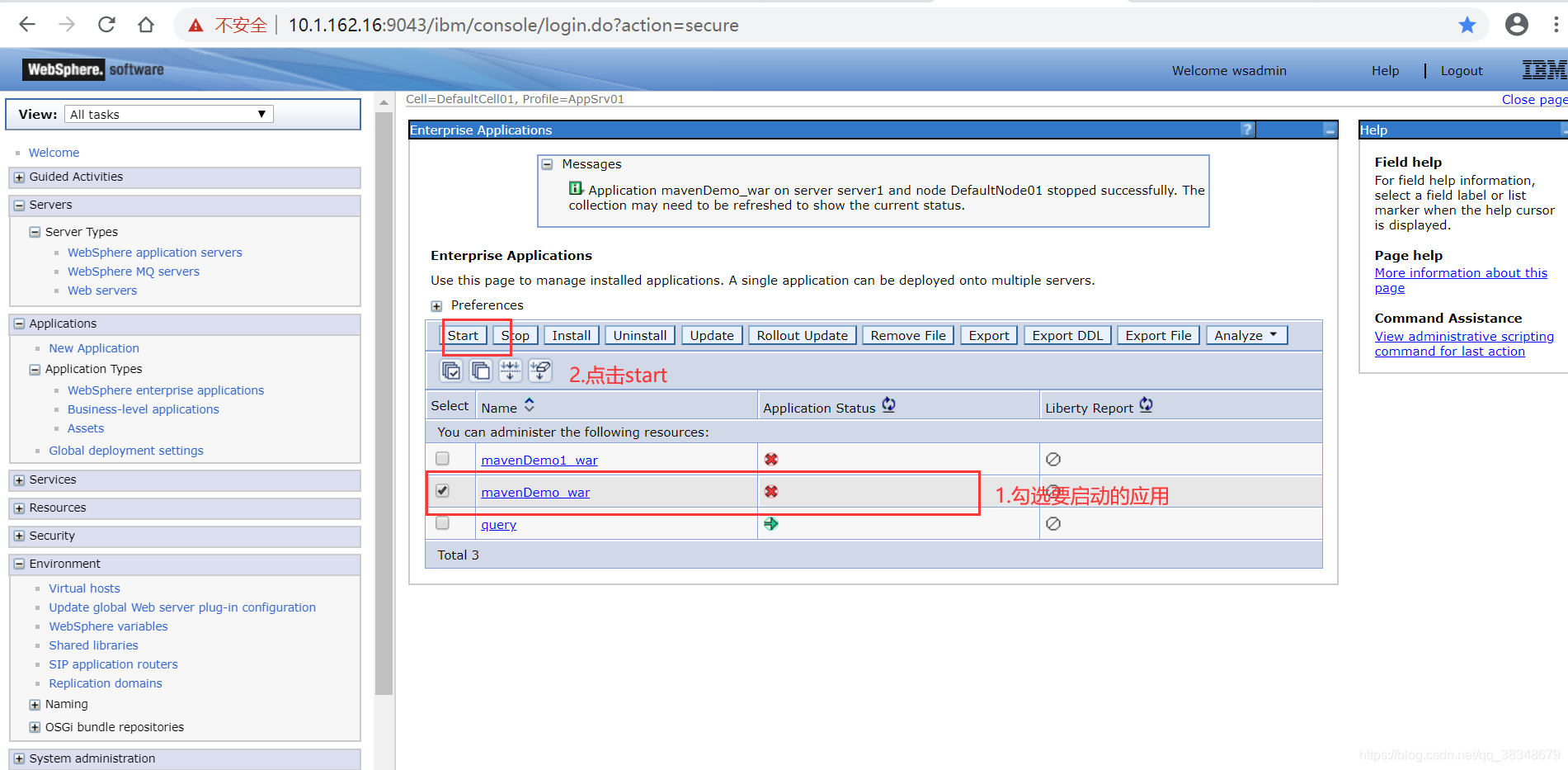
Task: Click the Enterprise Applications help question icon
Action: pyautogui.click(x=1247, y=130)
